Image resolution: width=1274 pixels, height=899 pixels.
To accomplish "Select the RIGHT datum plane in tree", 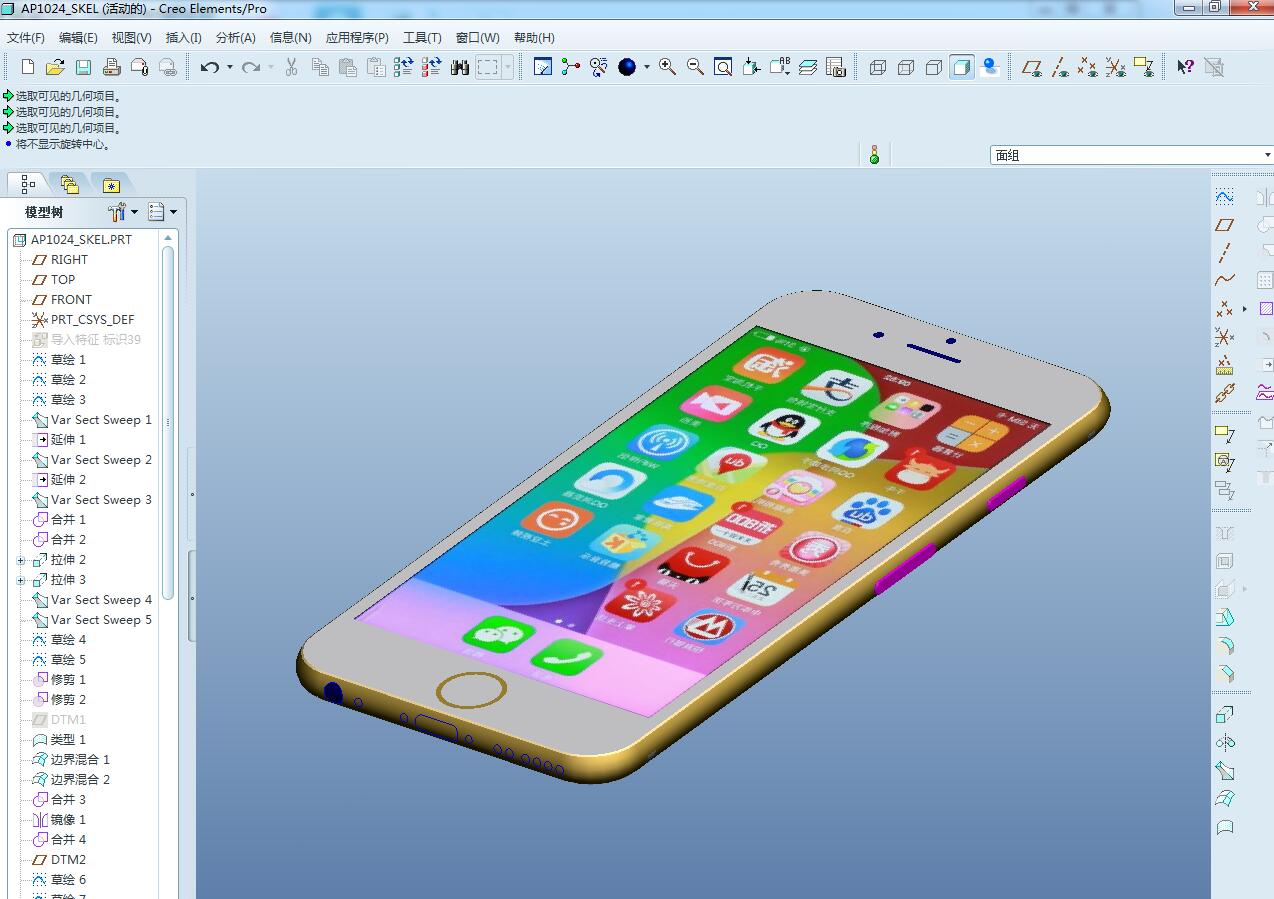I will (69, 260).
